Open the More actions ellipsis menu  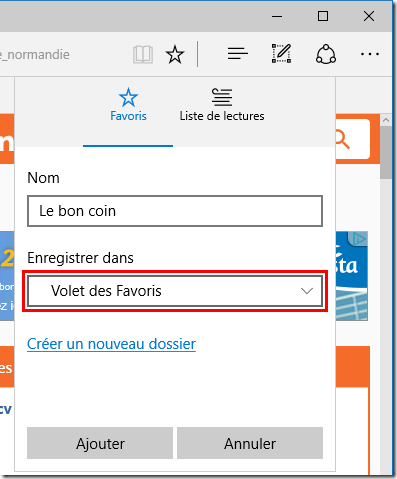point(370,54)
